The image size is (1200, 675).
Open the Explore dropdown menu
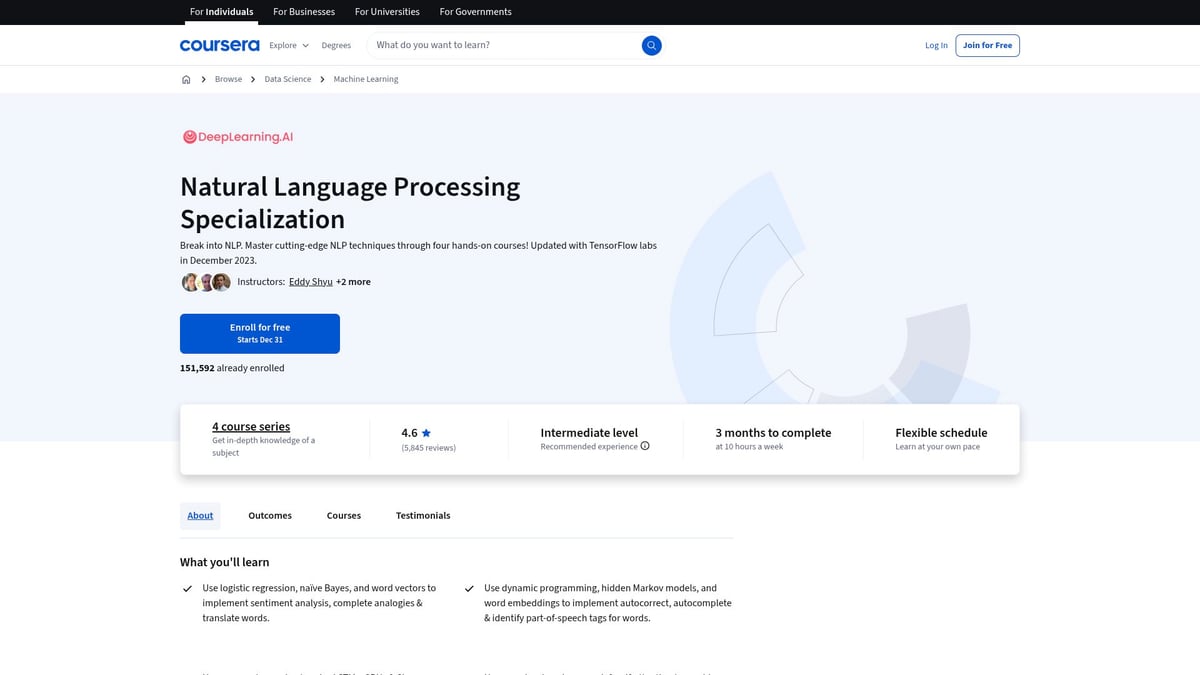[x=289, y=45]
